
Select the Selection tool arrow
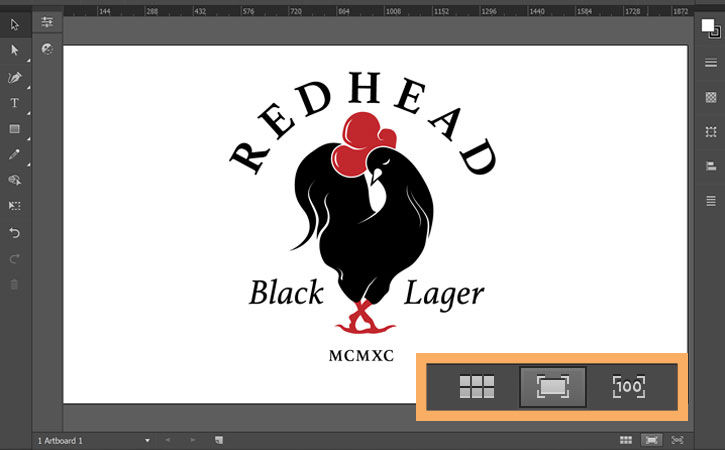pyautogui.click(x=15, y=24)
